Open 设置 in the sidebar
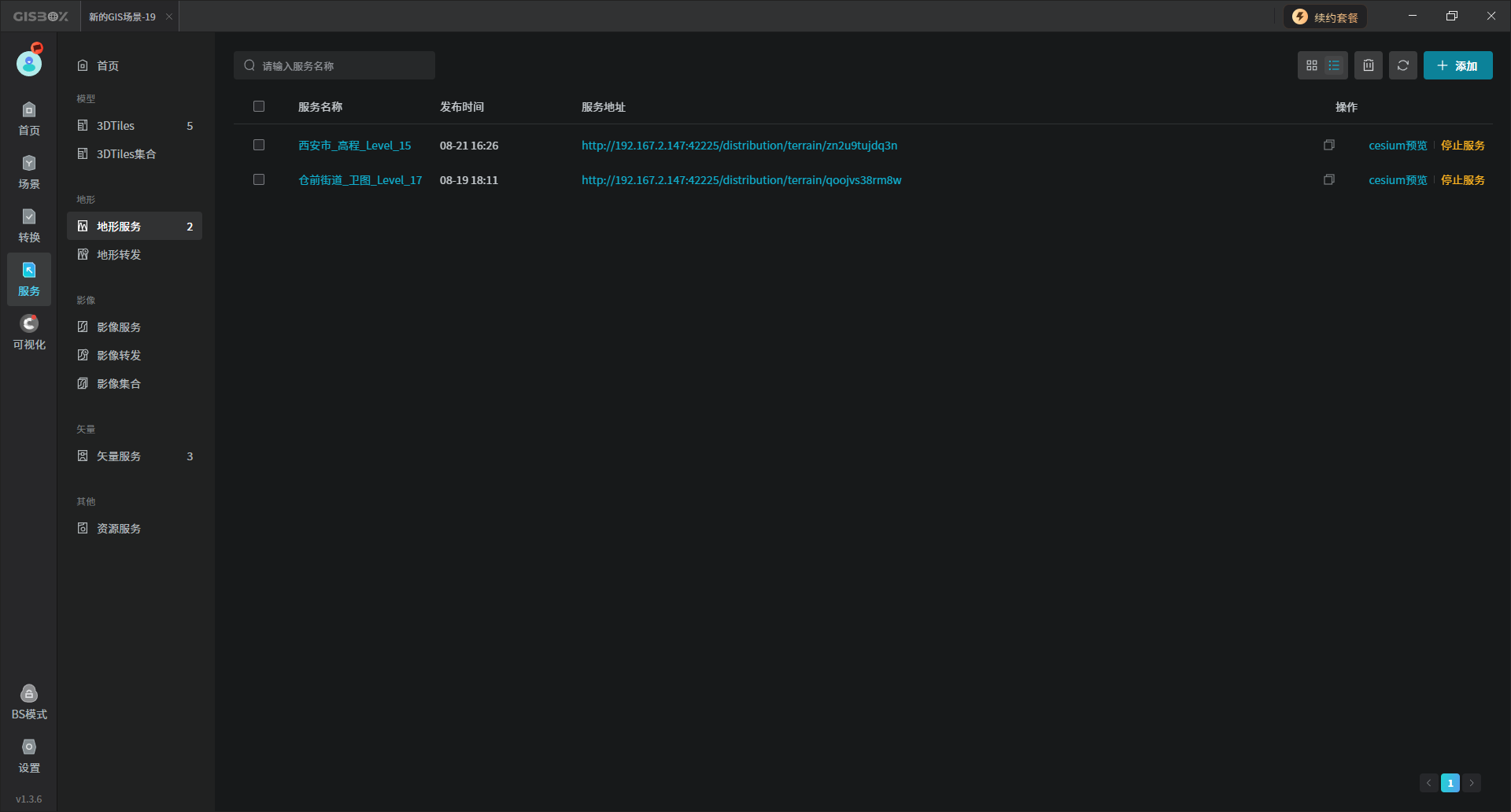This screenshot has width=1511, height=812. point(29,756)
